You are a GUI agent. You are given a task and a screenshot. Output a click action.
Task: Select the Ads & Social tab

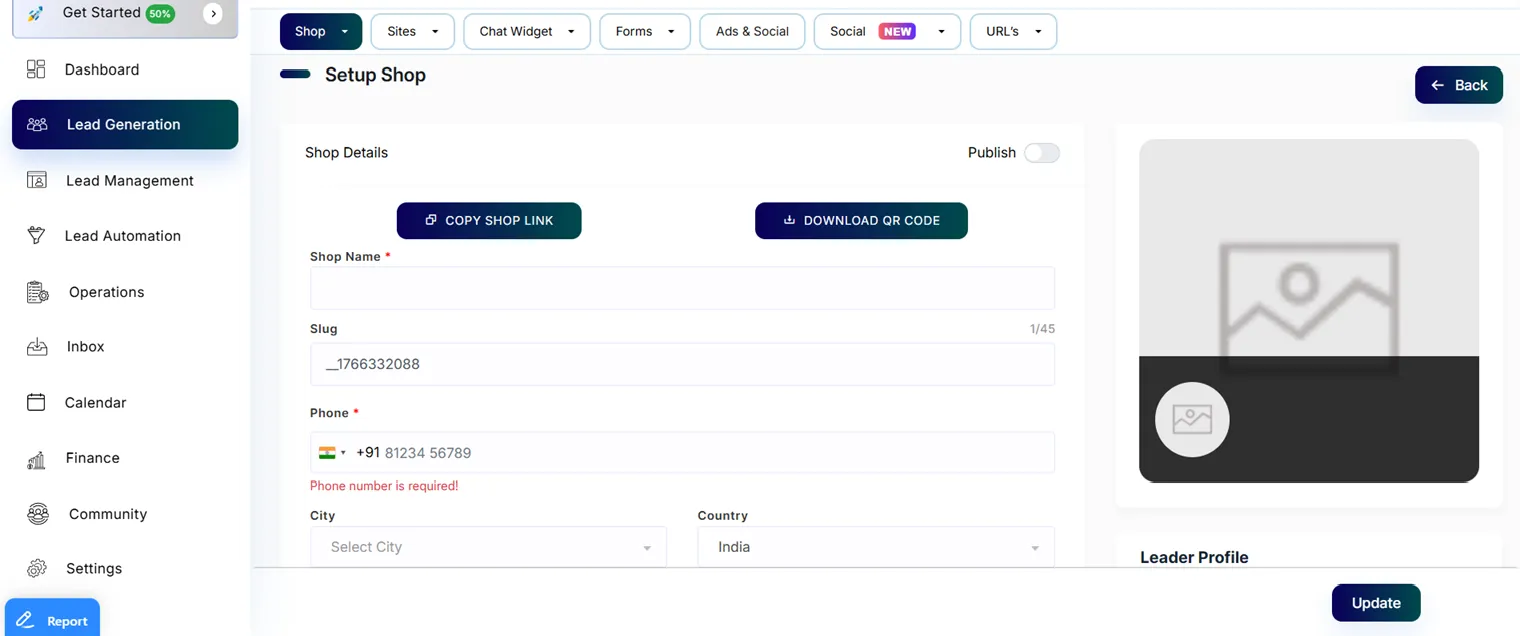[x=752, y=32]
